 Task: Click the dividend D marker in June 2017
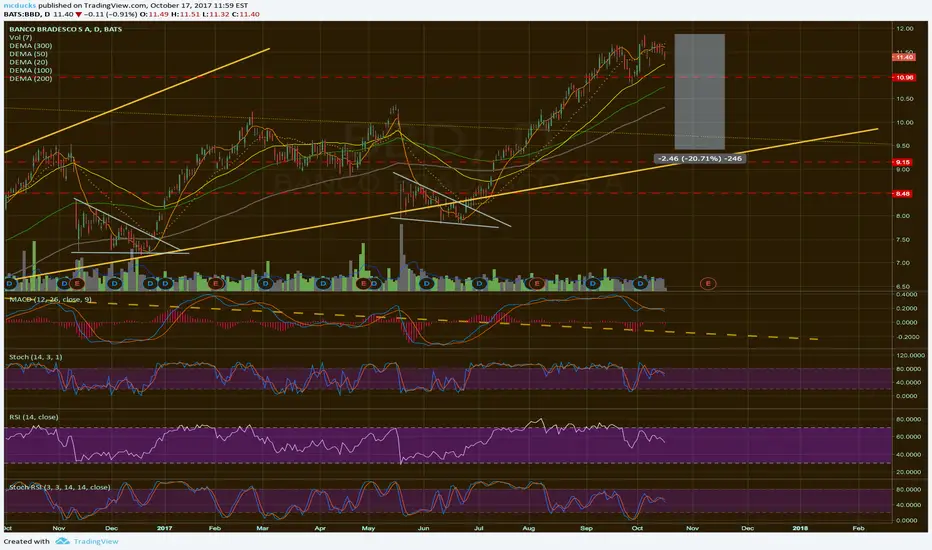pos(426,284)
